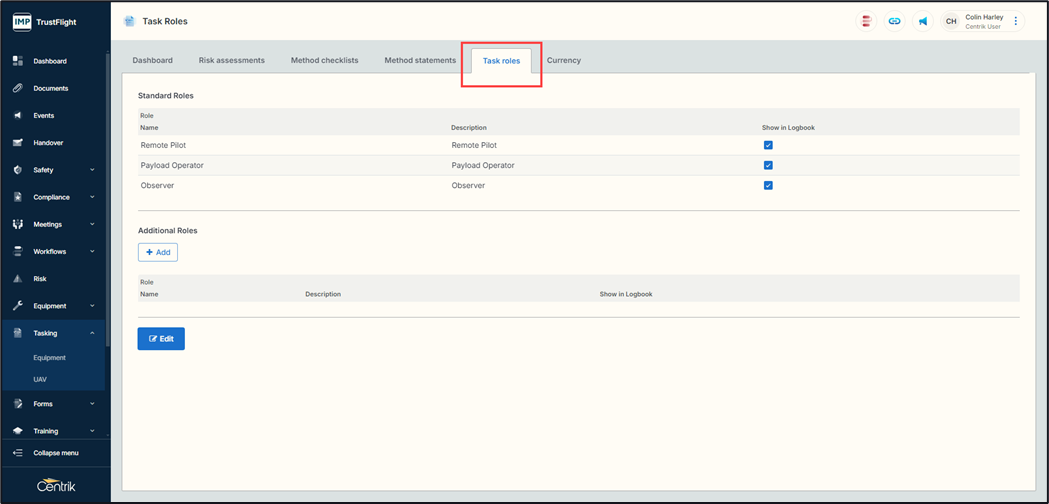
Task: Click the red stacked database icon
Action: pos(866,21)
